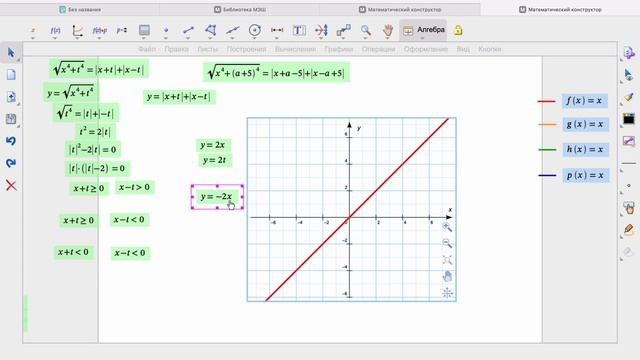Select the x+t < 0 inequality

73,252
